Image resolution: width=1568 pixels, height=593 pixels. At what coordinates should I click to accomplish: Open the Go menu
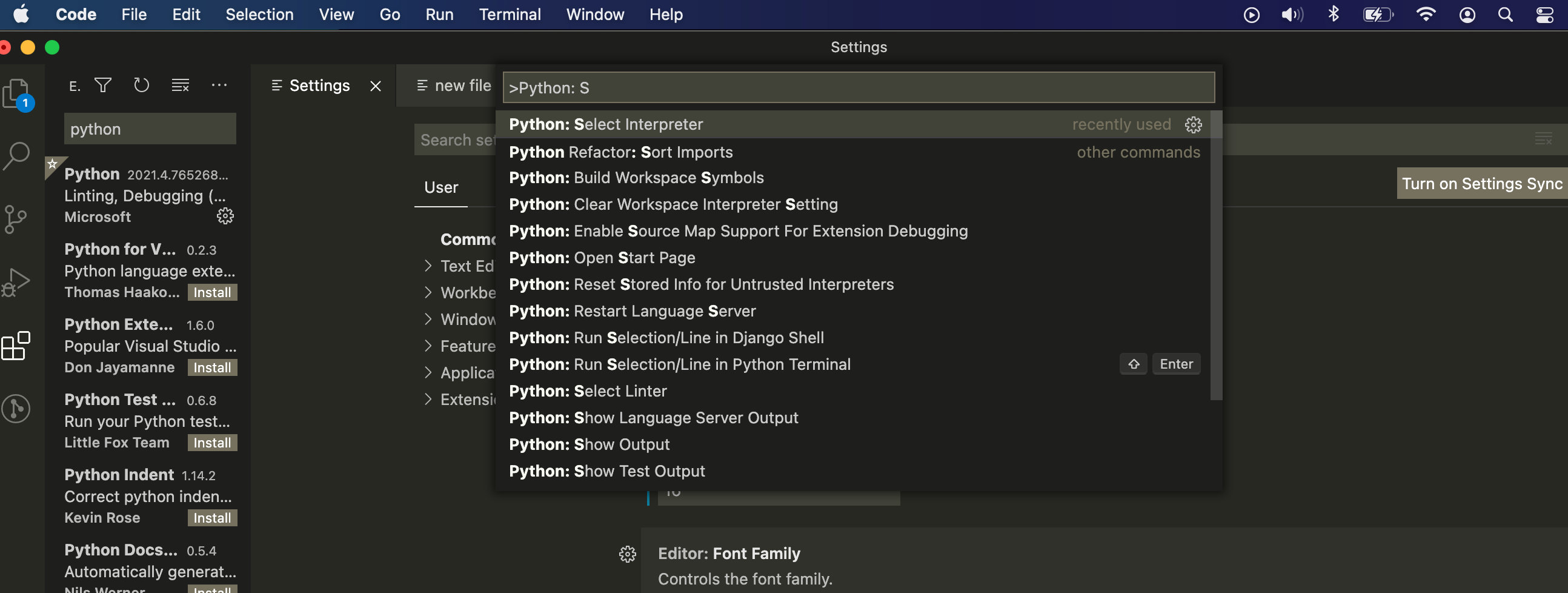390,15
